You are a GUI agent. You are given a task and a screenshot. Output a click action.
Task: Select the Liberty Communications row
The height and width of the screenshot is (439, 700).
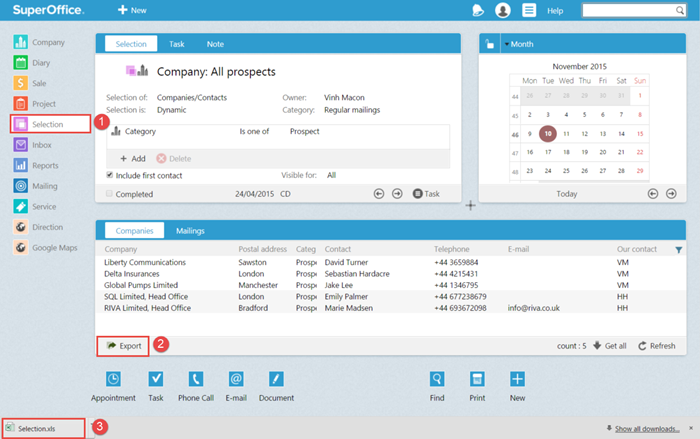391,262
